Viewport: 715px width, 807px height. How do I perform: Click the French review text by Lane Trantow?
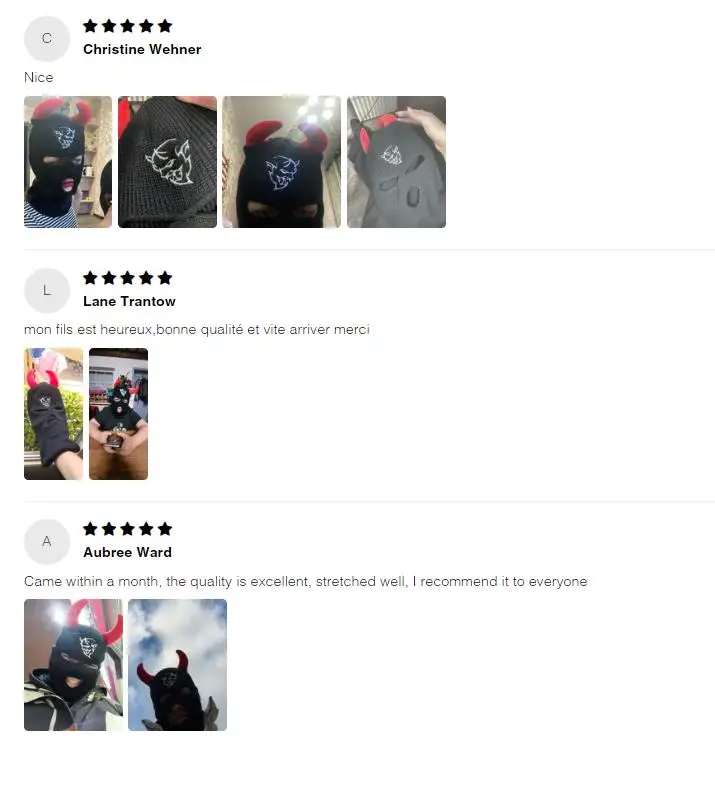click(x=197, y=329)
